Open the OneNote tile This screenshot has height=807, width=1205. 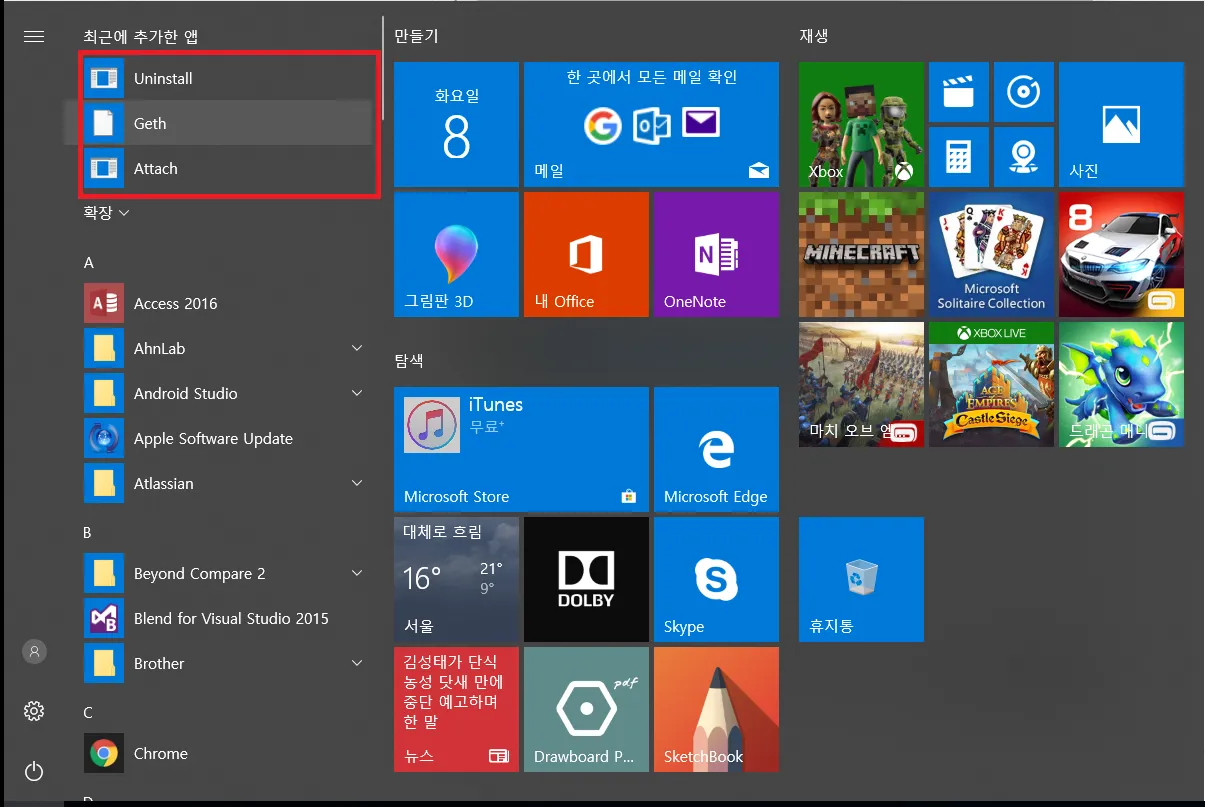(716, 254)
